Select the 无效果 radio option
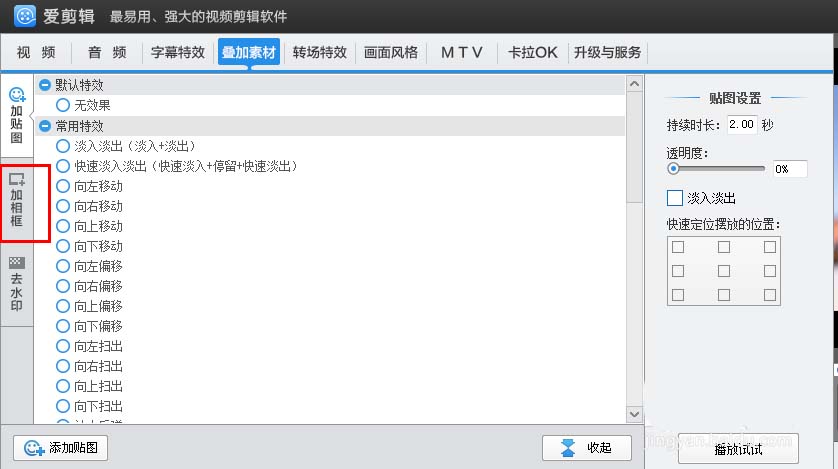Screen dimensions: 838x469 pyautogui.click(x=64, y=105)
